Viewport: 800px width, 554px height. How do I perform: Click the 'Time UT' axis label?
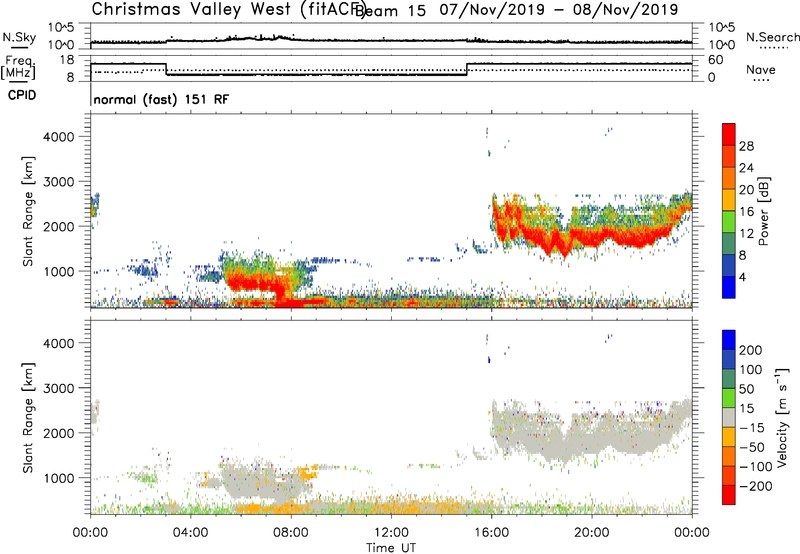click(391, 547)
